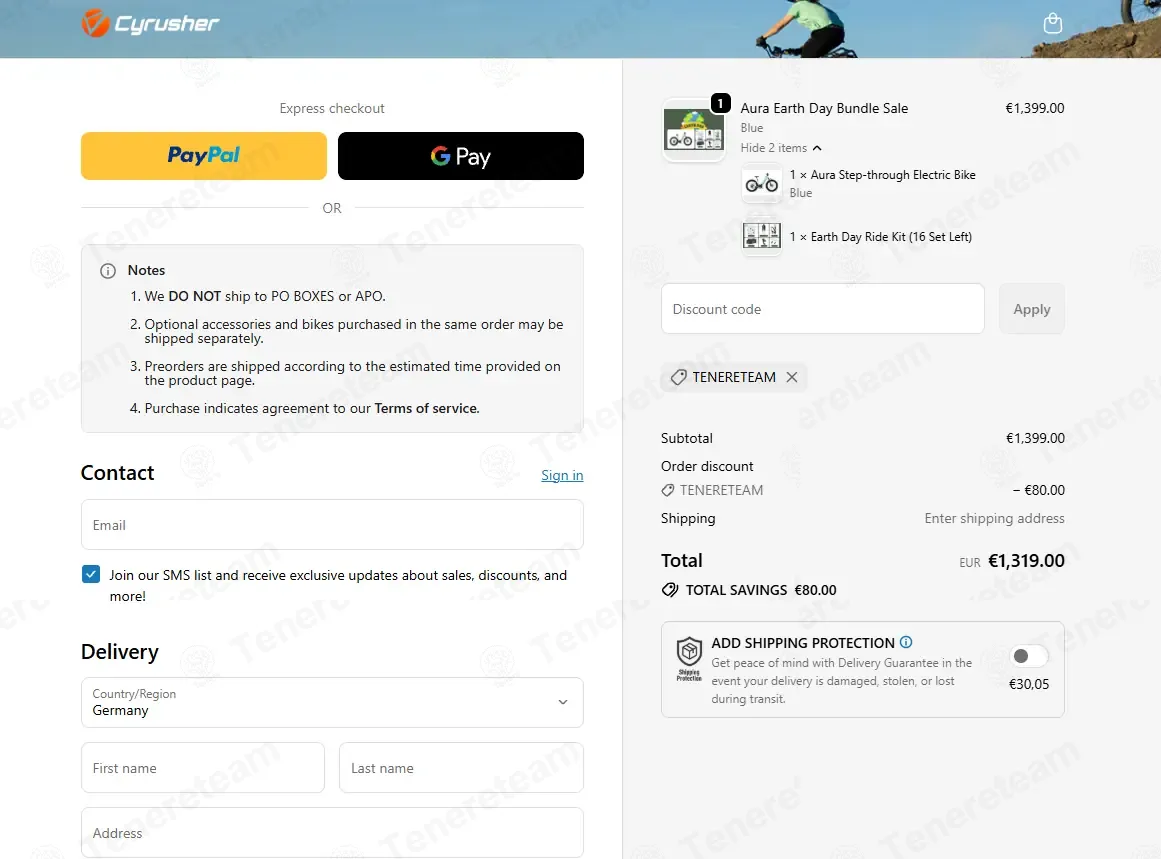Click the Express checkout label
This screenshot has width=1161, height=859.
(x=332, y=108)
